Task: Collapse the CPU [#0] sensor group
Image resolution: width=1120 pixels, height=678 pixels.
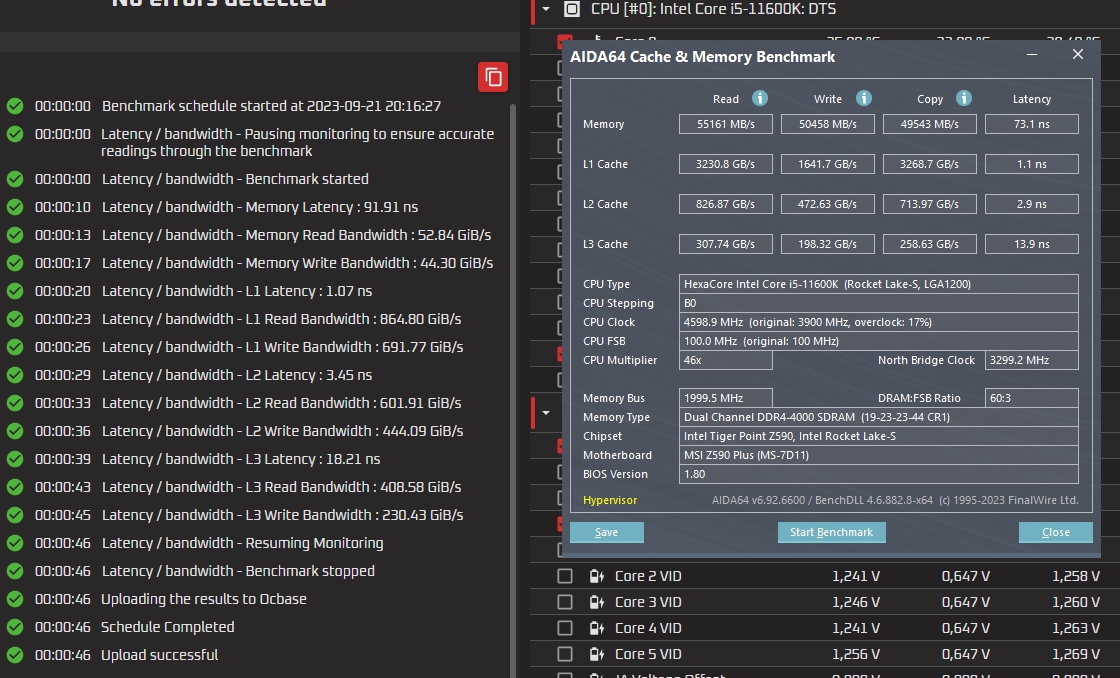Action: coord(545,9)
